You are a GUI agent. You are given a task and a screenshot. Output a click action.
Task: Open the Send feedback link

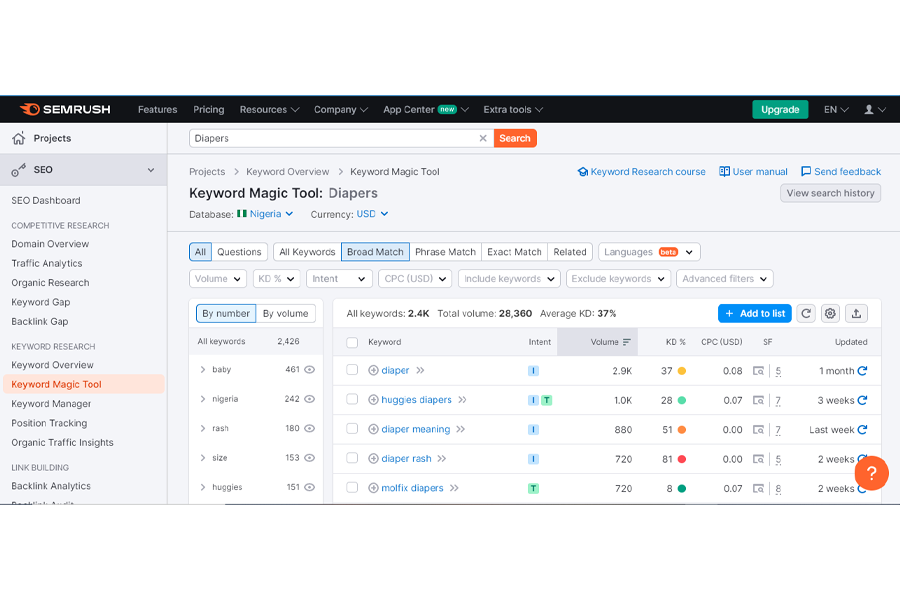841,172
